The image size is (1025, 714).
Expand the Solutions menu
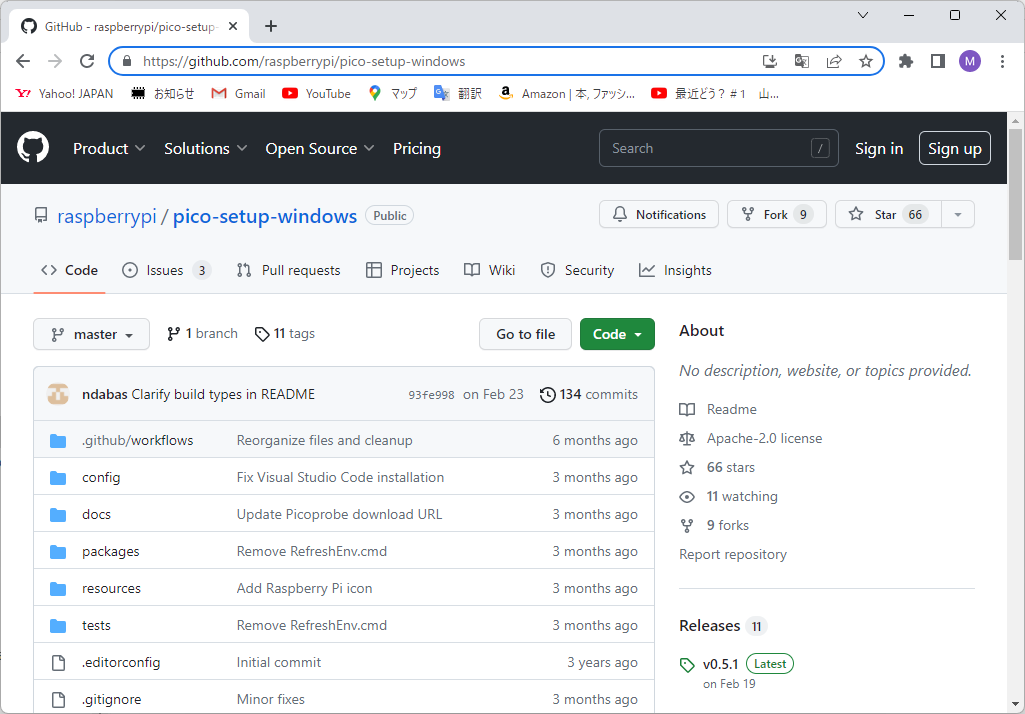206,148
